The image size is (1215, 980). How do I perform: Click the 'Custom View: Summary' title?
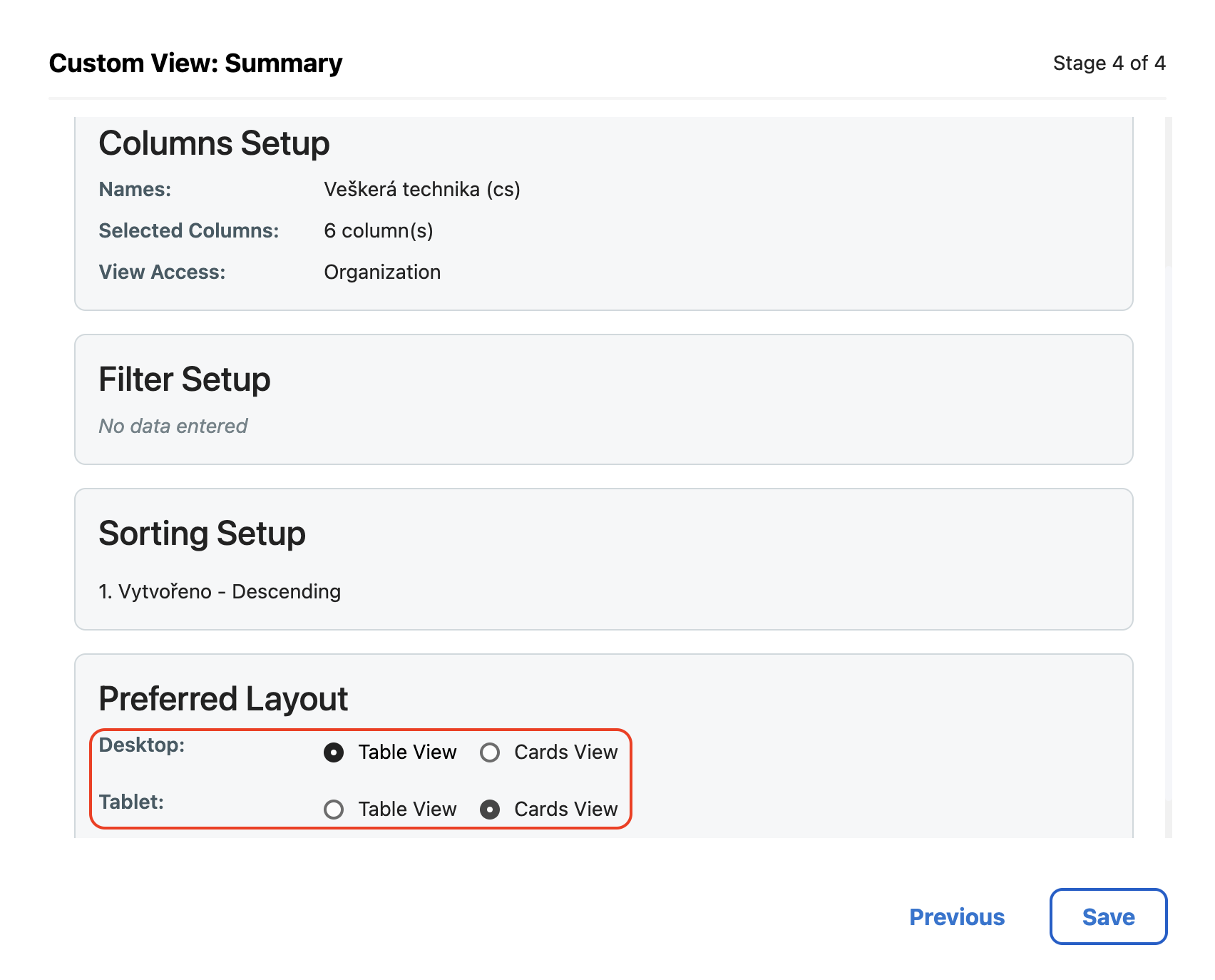[x=195, y=63]
